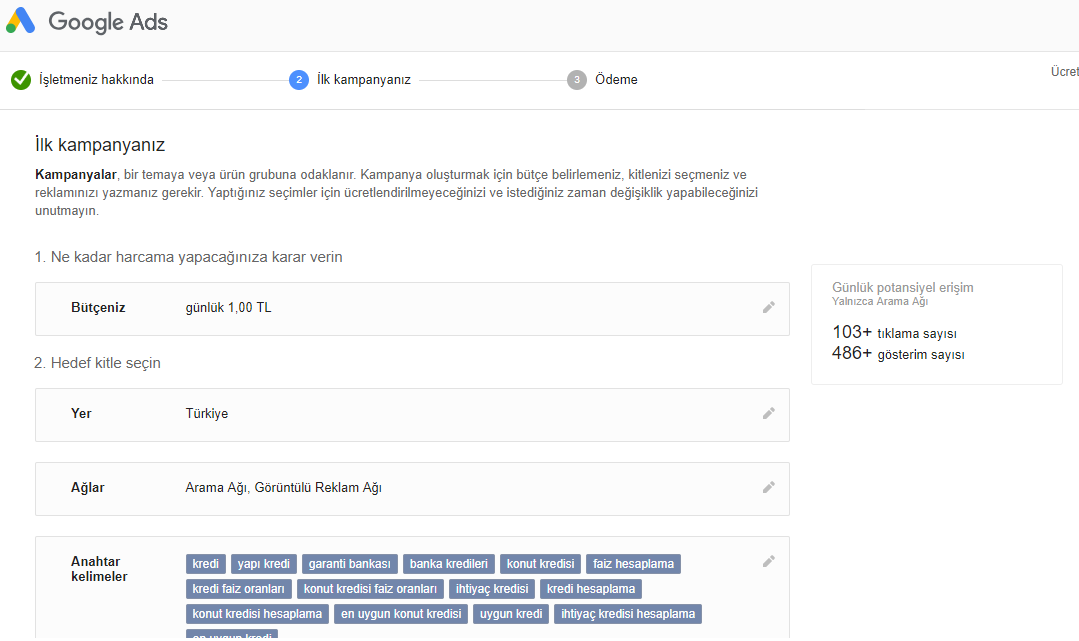Click the ihtiyaç kredisi hesaplama keyword tag
The width and height of the screenshot is (1079, 641).
click(628, 613)
